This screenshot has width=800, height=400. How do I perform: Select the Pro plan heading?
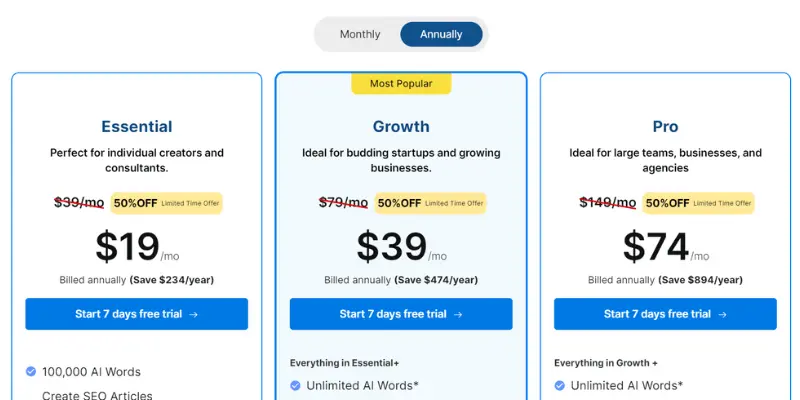665,126
